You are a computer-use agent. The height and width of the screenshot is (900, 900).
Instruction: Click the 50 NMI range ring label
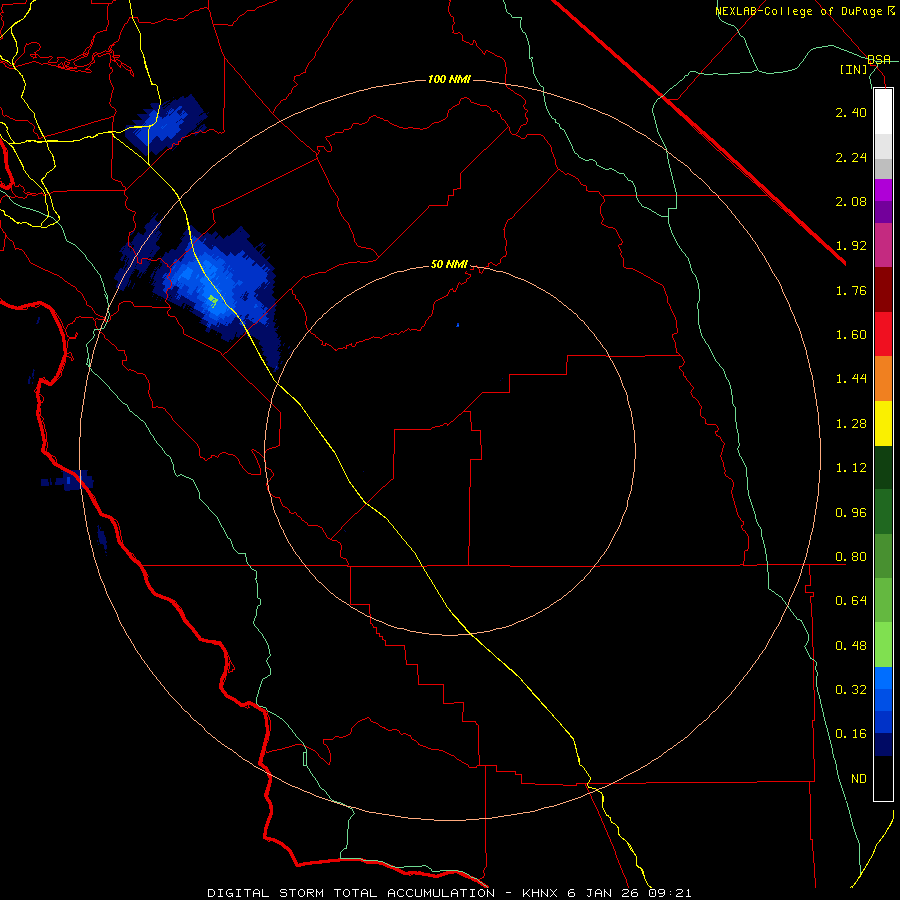(449, 265)
